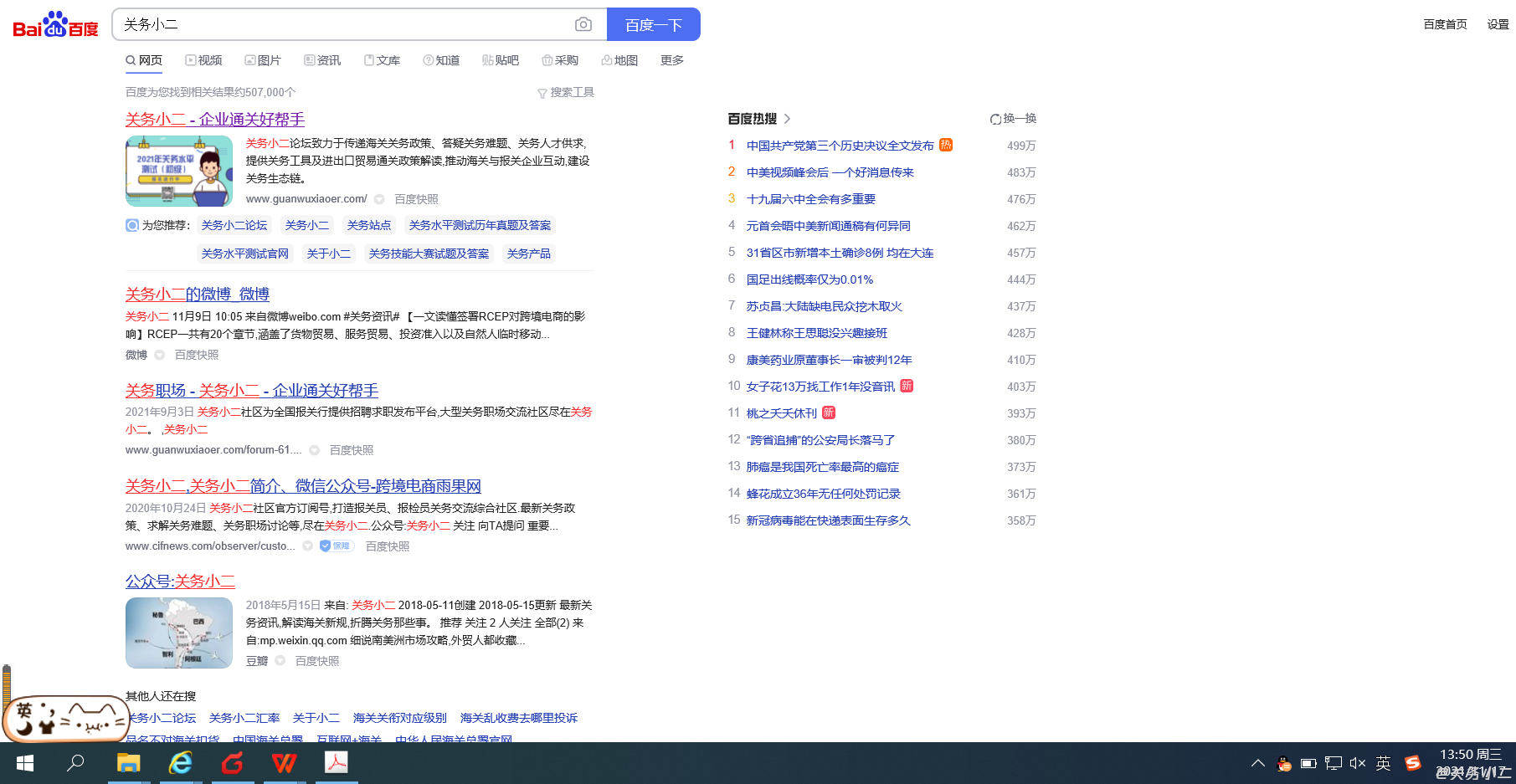
Task: Open hot search 中美视频峰会后 一个好消息传来
Action: coord(830,172)
